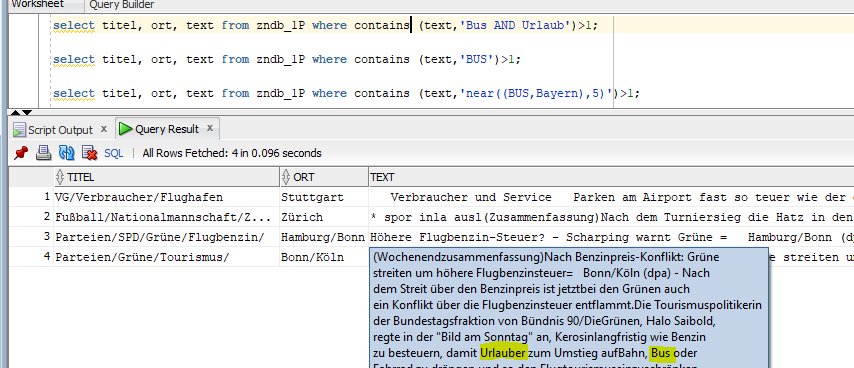Place cursor in near((BUS,Bayern),5) query line

pyautogui.click(x=346, y=93)
